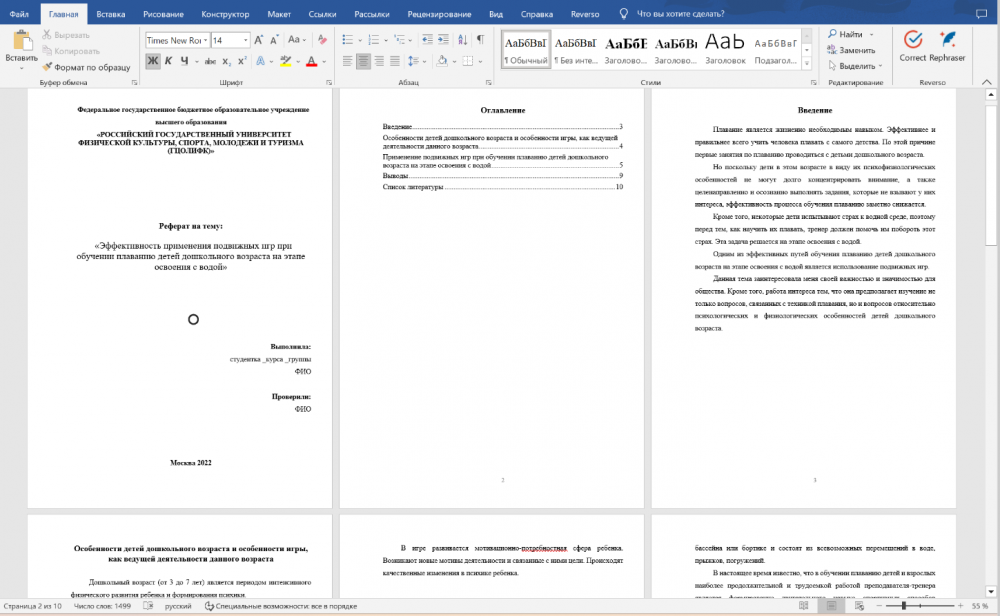Open the Выделить (Select) dropdown
Screen dimensions: 1000x616
point(855,66)
